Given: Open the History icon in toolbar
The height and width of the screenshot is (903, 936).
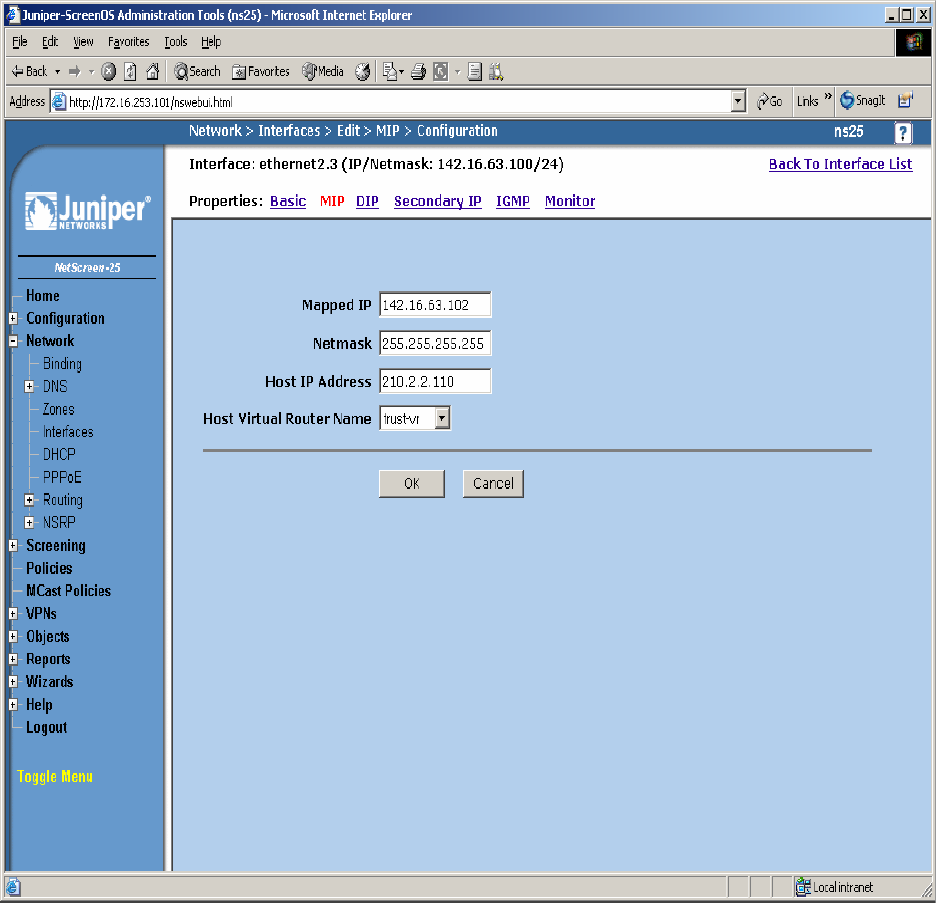Looking at the screenshot, I should click(362, 72).
